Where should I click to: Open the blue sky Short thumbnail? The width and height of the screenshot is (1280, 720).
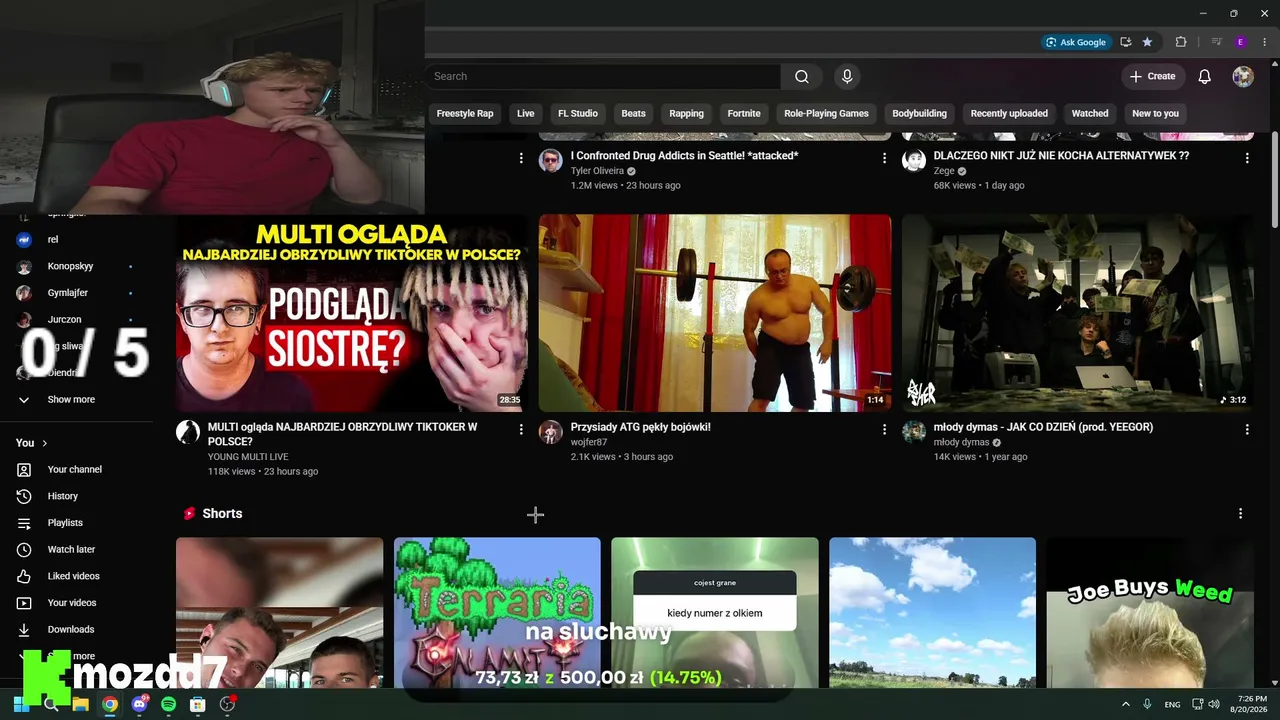(932, 612)
